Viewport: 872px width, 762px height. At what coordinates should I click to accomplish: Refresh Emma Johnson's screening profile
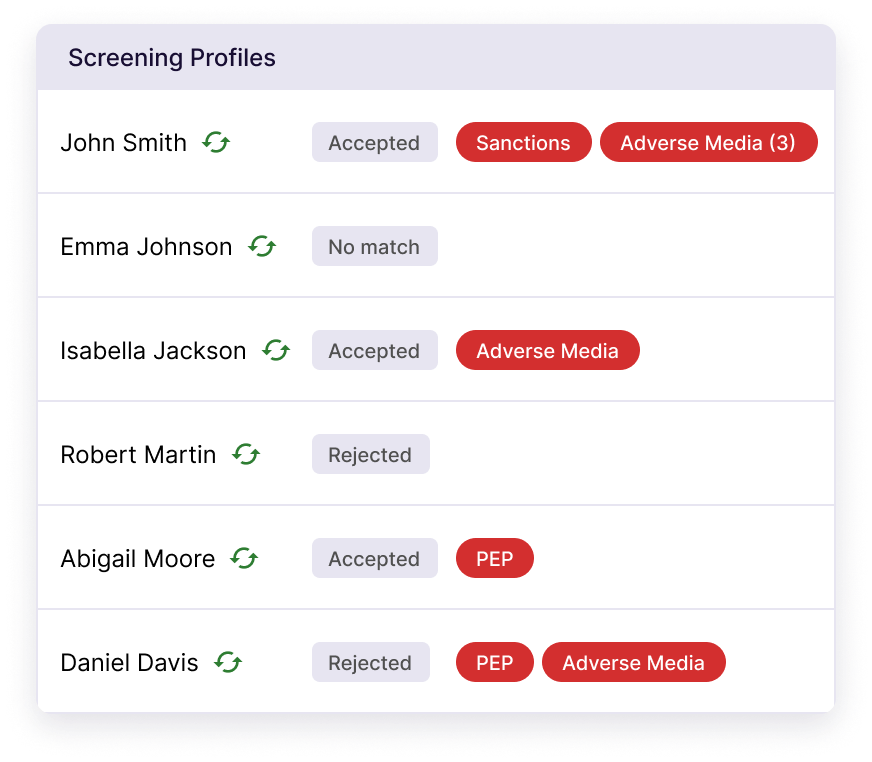(262, 247)
